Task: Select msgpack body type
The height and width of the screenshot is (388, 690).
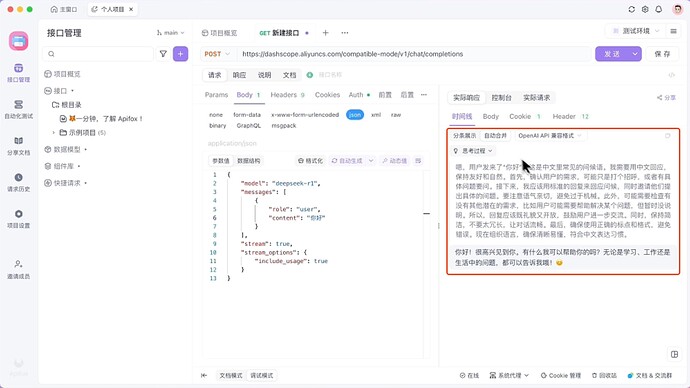Action: (x=284, y=125)
